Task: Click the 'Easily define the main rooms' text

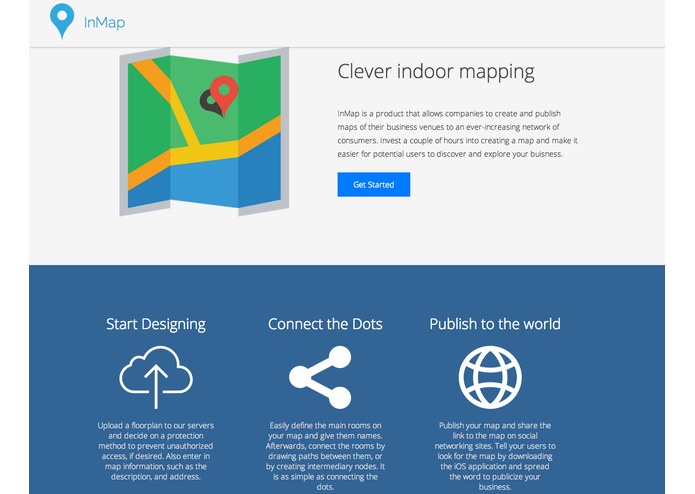Action: [325, 456]
